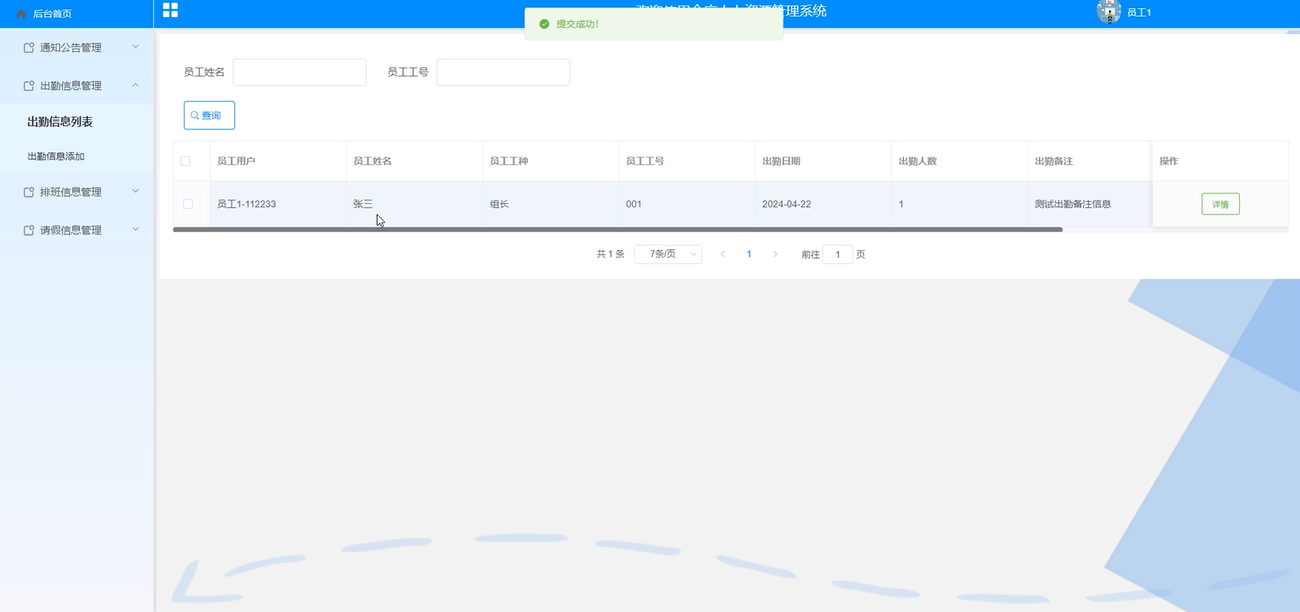Focus the 员工姓名 input field

click(300, 72)
